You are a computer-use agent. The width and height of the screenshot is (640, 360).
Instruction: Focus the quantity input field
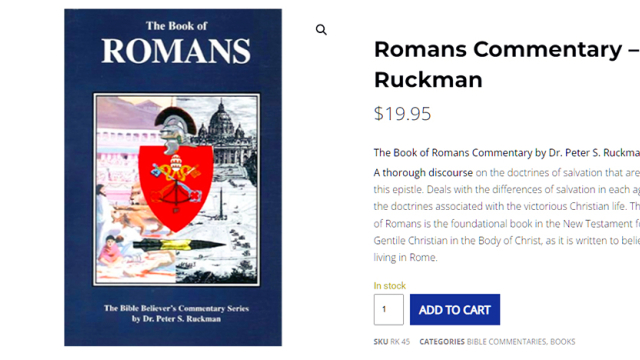coord(389,309)
